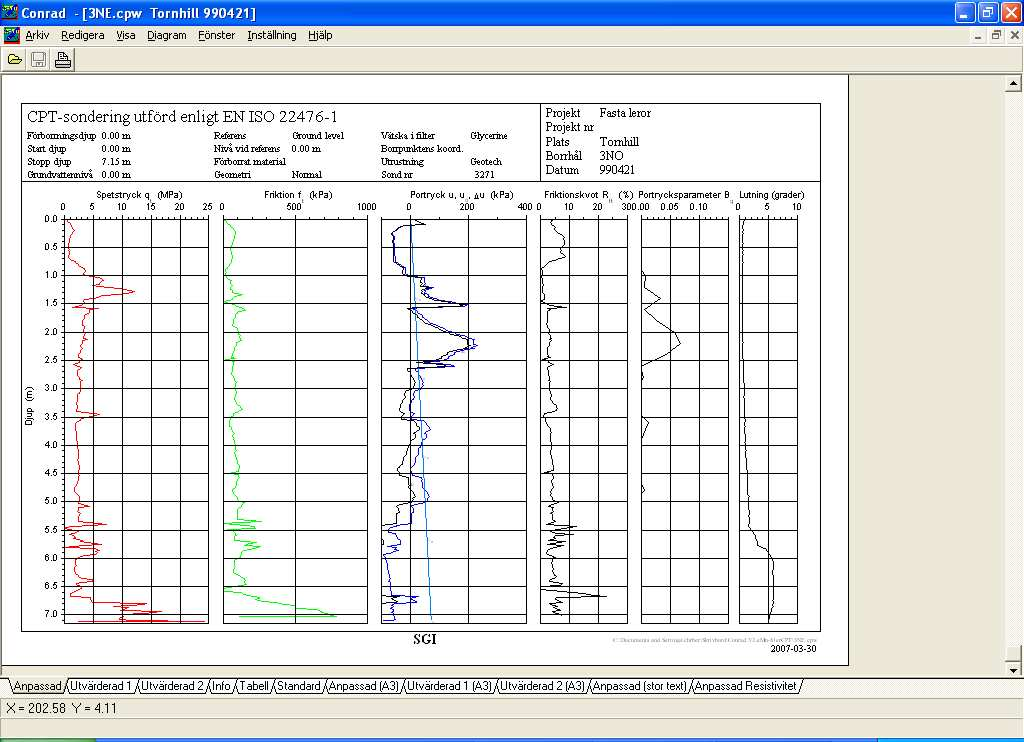Open the Arkiv menu
This screenshot has width=1024, height=742.
coord(37,35)
